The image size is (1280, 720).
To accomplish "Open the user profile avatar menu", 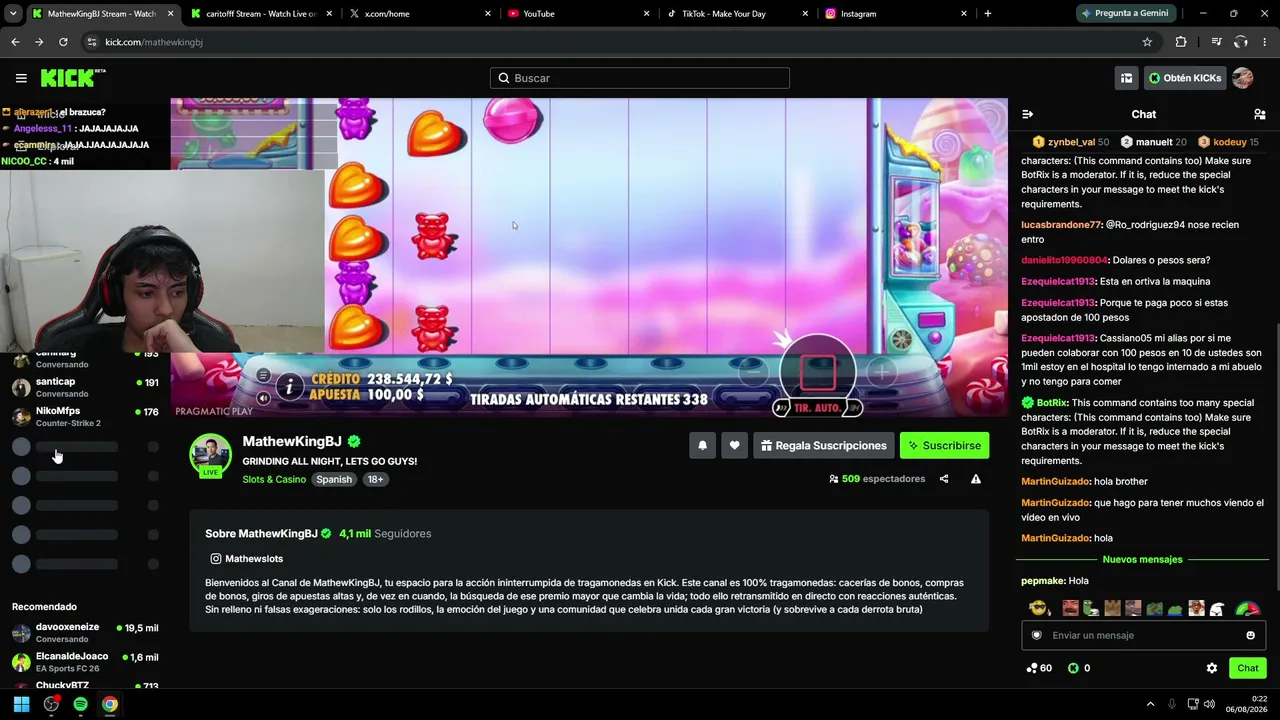I will coord(1243,78).
